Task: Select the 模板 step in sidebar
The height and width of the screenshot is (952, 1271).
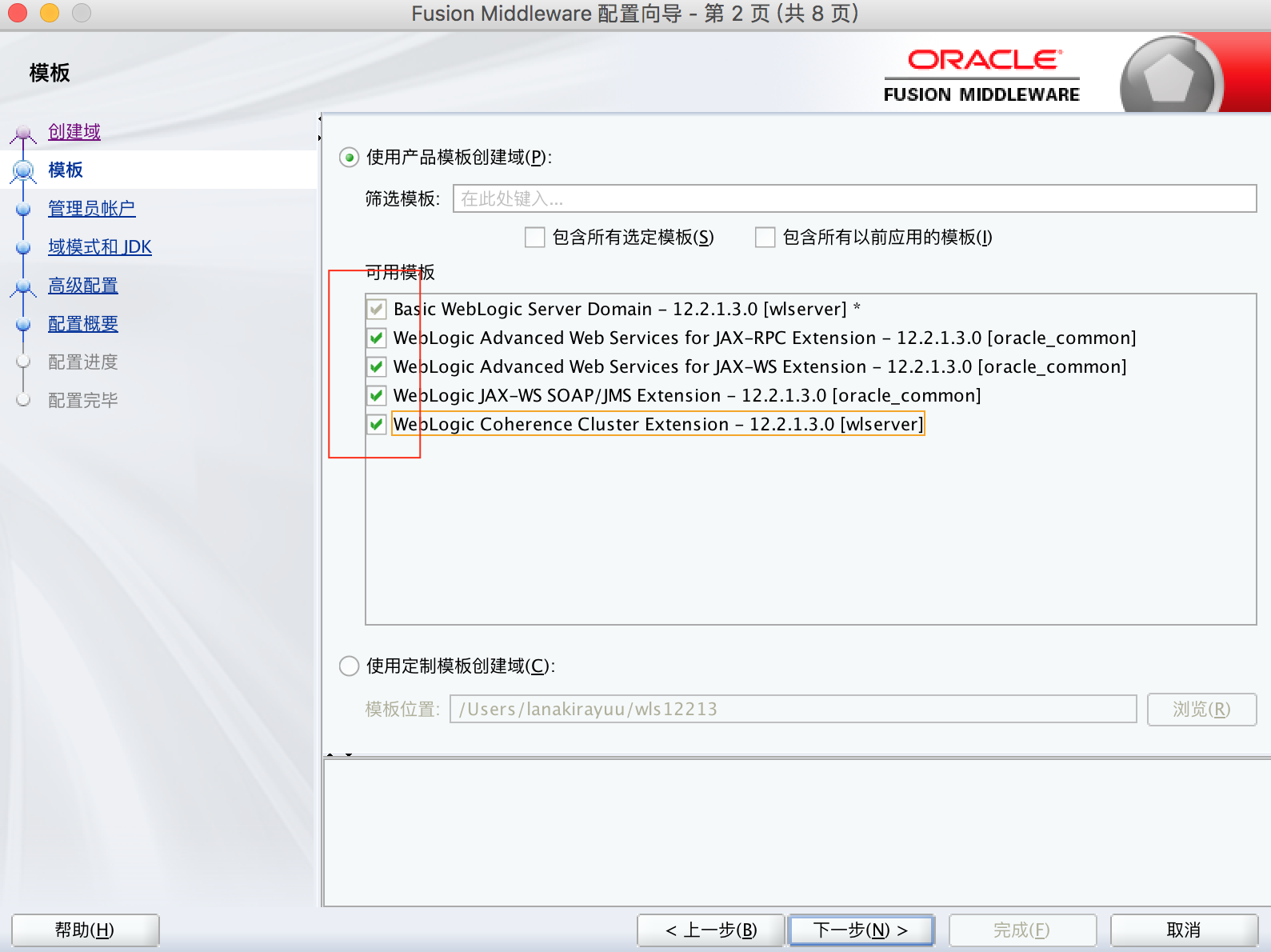Action: pyautogui.click(x=66, y=170)
